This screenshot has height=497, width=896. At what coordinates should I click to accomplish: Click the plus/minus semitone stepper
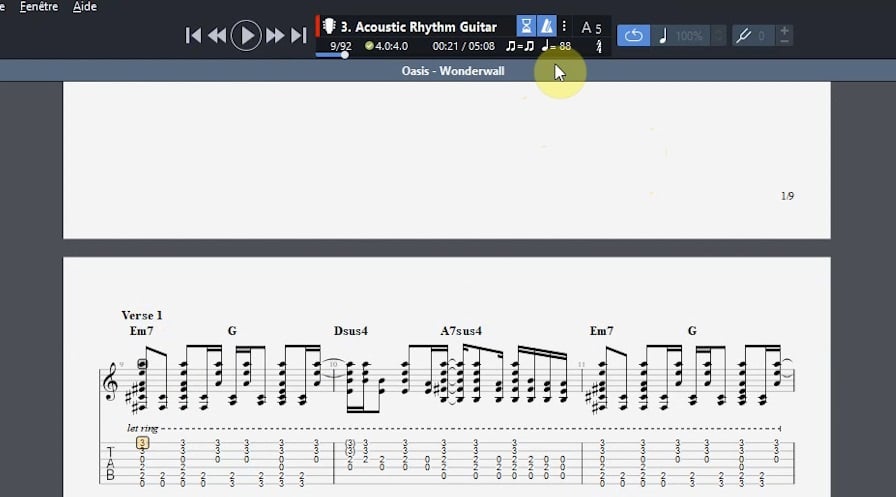click(x=785, y=35)
